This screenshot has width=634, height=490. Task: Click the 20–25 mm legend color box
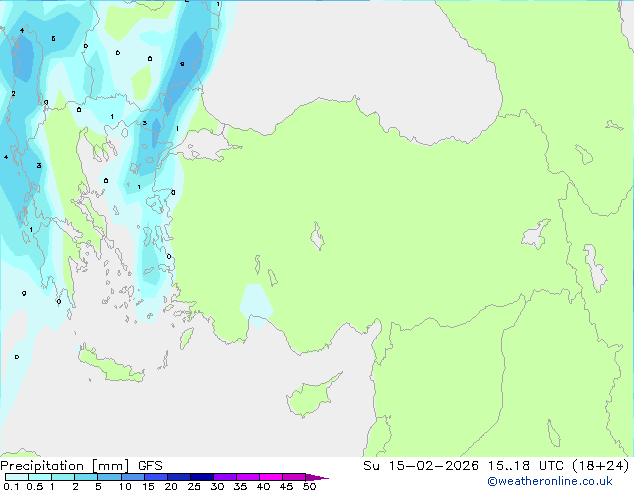(178, 477)
